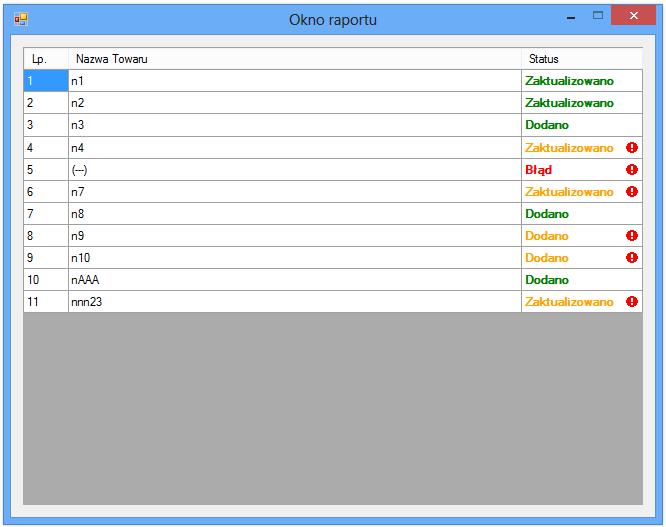Click the error icon in the n9 row
Image resolution: width=666 pixels, height=527 pixels.
click(631, 236)
